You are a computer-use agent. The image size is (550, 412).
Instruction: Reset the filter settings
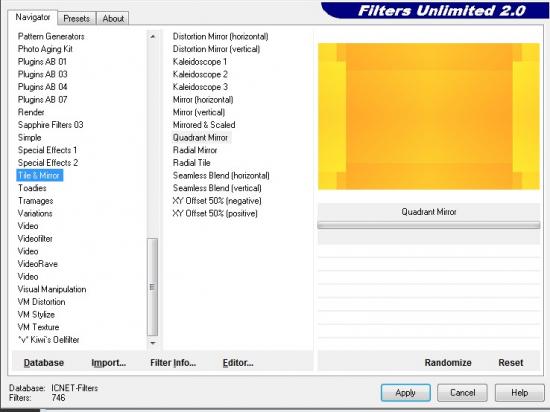tap(510, 363)
